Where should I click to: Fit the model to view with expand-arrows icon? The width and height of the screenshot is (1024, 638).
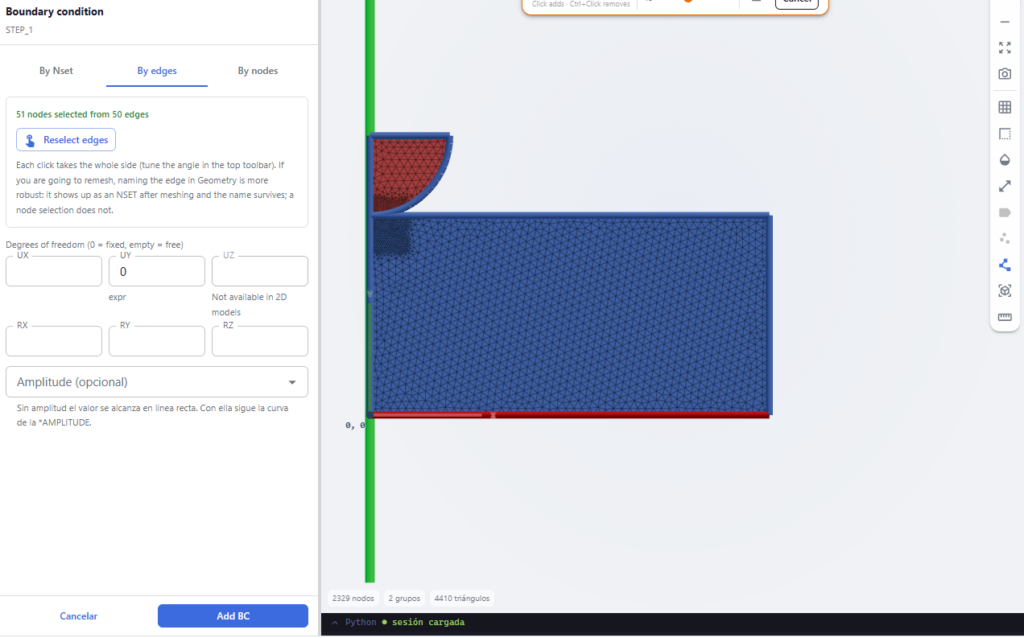(x=1004, y=48)
